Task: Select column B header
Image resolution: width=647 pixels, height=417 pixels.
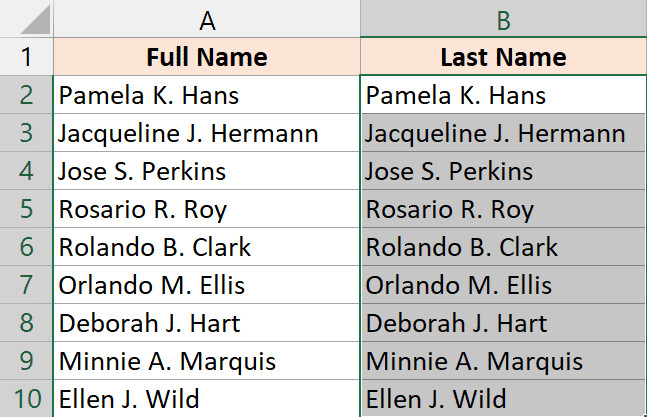Action: pyautogui.click(x=503, y=19)
